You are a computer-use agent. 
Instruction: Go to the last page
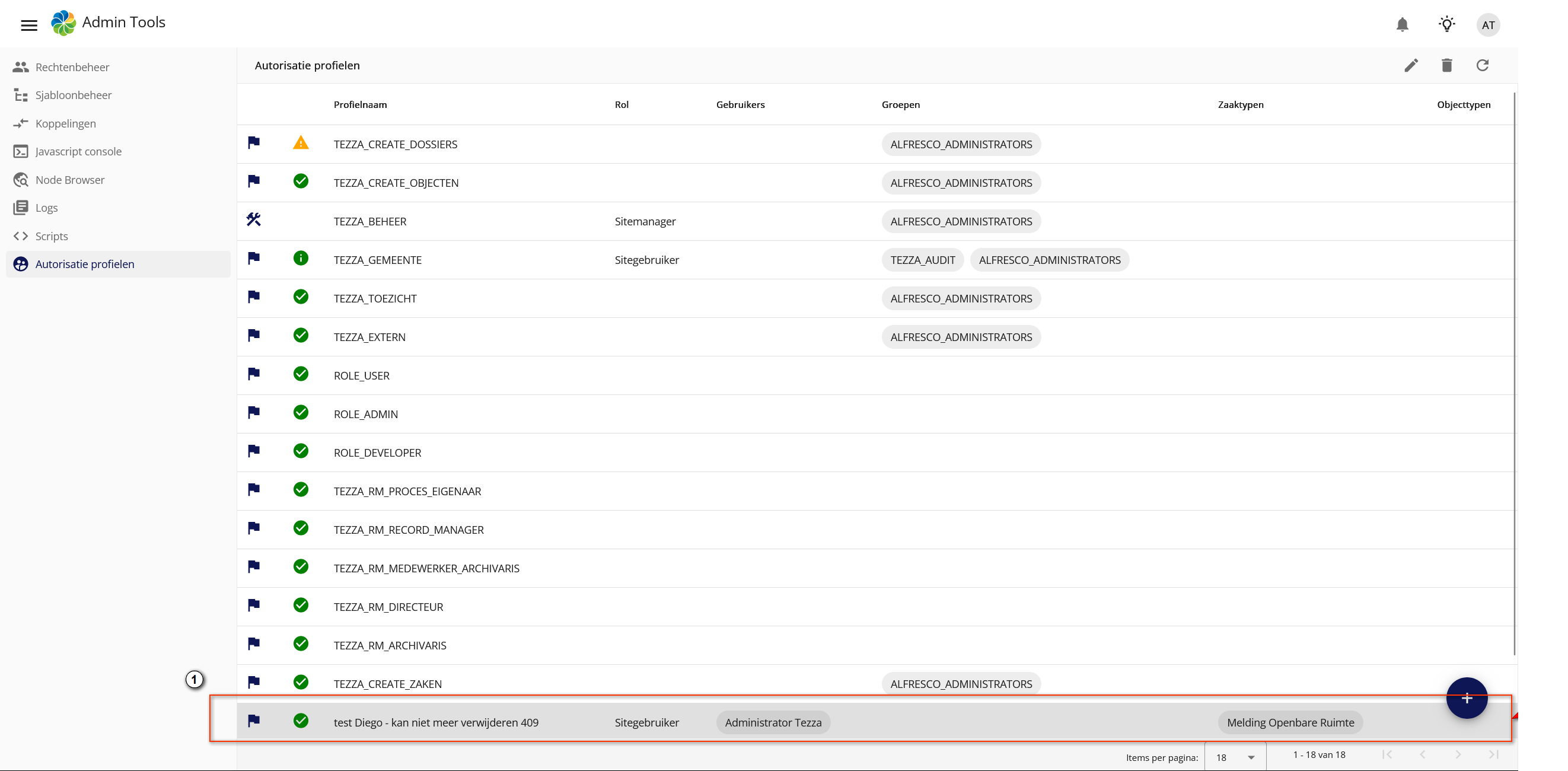click(1493, 754)
